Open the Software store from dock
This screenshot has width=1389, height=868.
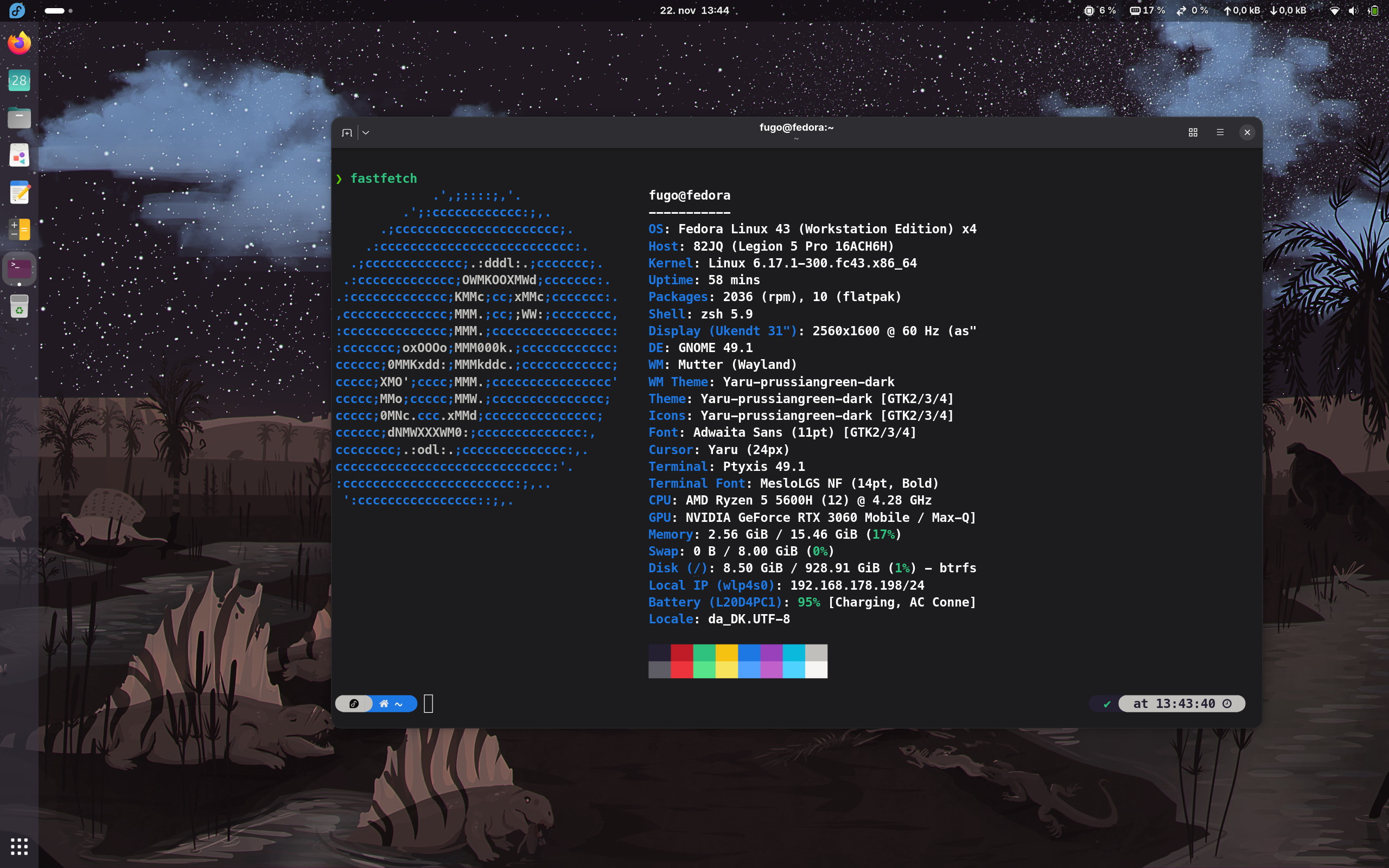pos(20,156)
